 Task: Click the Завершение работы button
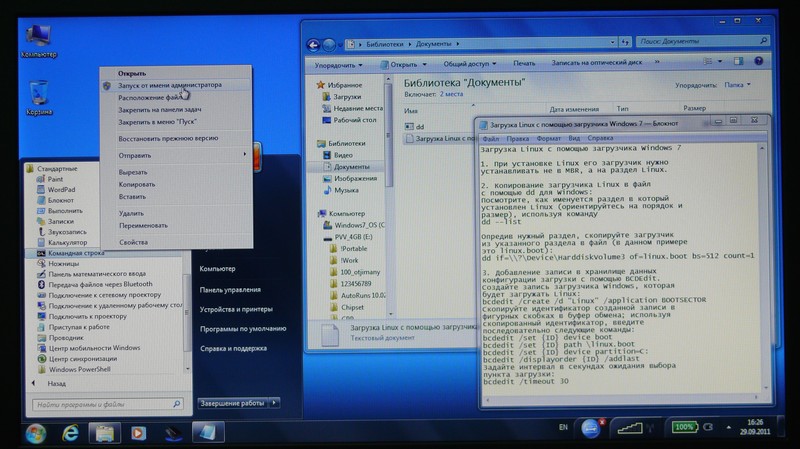point(233,403)
